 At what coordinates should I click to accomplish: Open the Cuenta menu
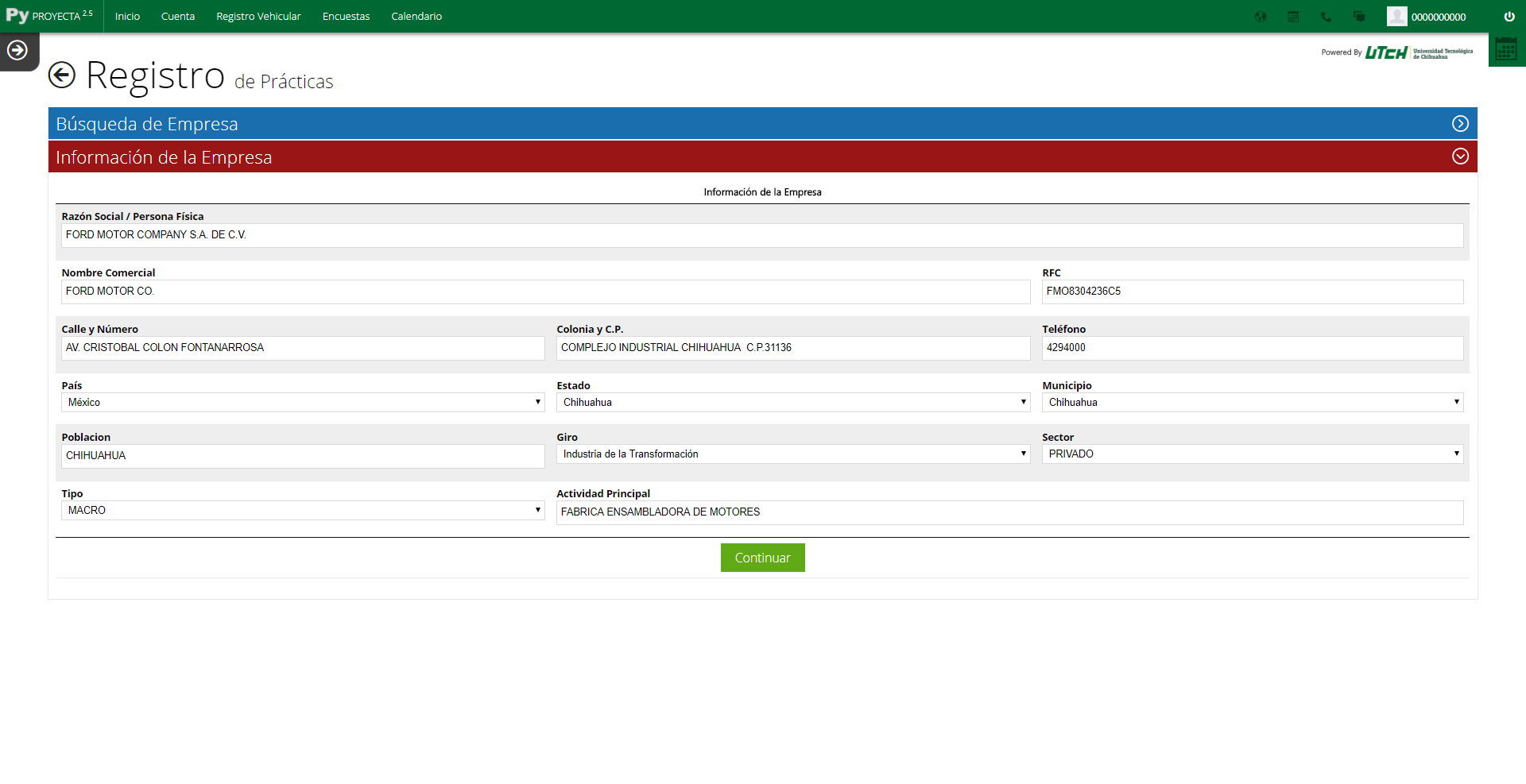[x=178, y=17]
